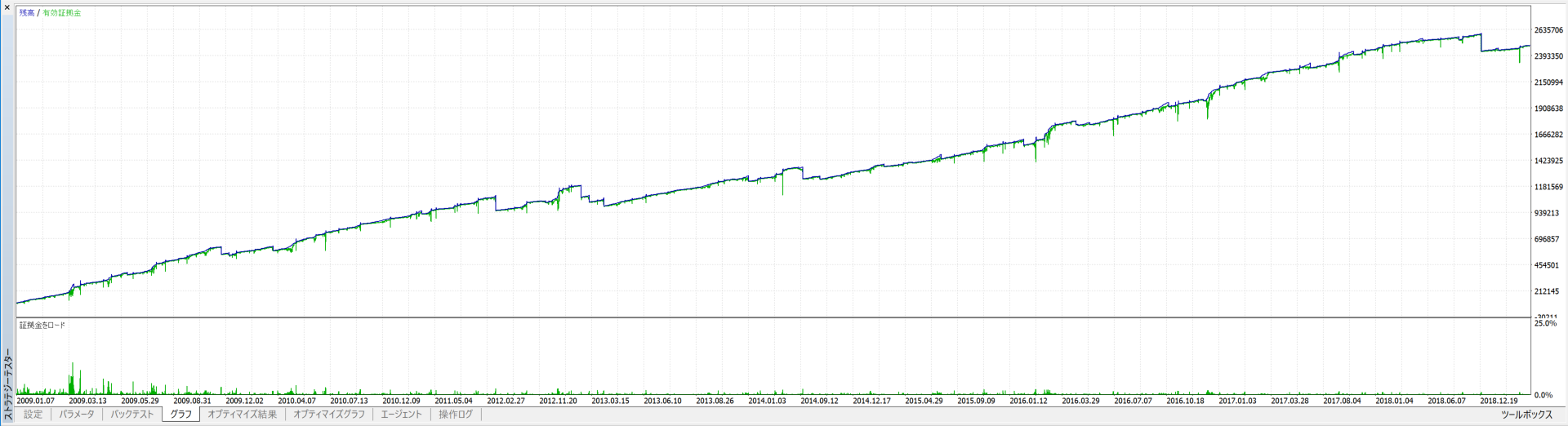The image size is (1568, 426).
Task: Select the エージェント tab
Action: click(401, 415)
